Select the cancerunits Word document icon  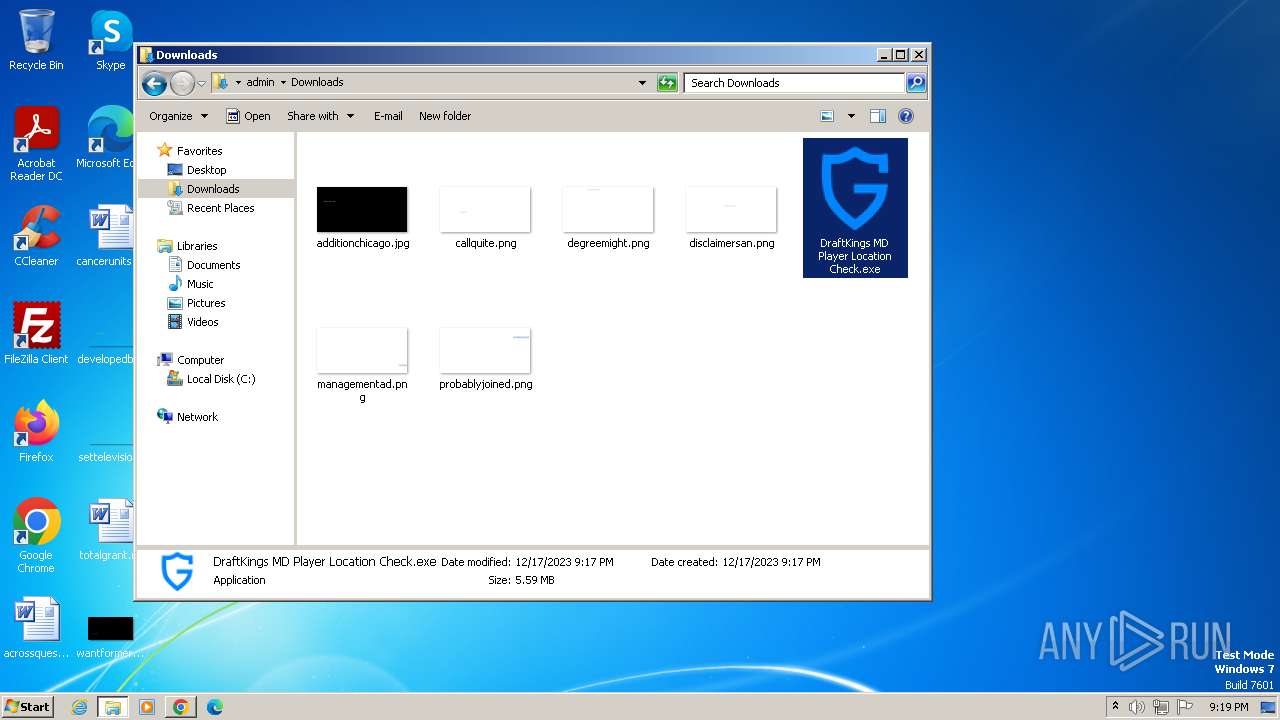click(106, 236)
